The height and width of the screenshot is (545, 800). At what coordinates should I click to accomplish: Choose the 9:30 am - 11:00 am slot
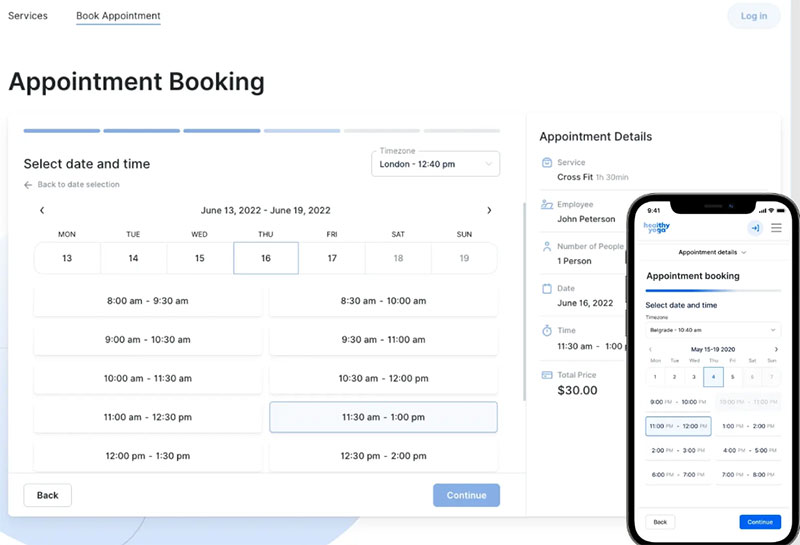point(383,340)
